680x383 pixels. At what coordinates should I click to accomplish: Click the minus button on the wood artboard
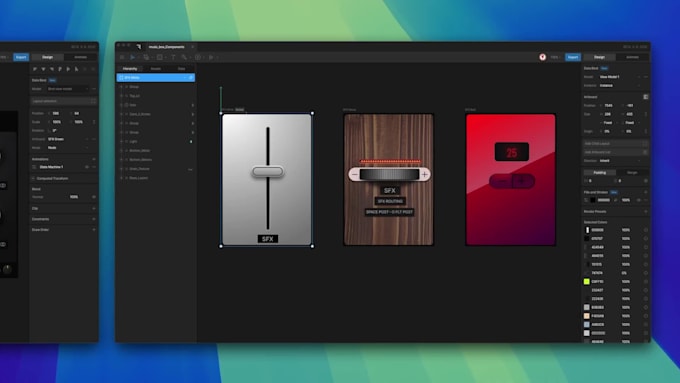pos(354,174)
